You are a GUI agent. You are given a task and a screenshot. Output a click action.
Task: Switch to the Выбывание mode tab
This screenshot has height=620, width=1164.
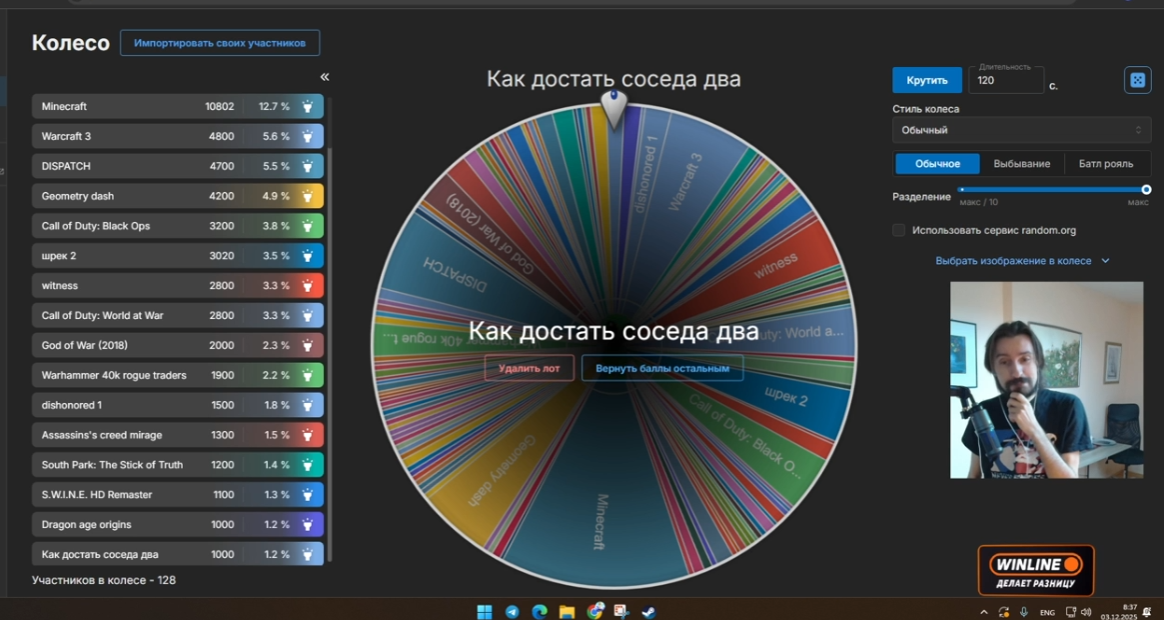point(1021,163)
